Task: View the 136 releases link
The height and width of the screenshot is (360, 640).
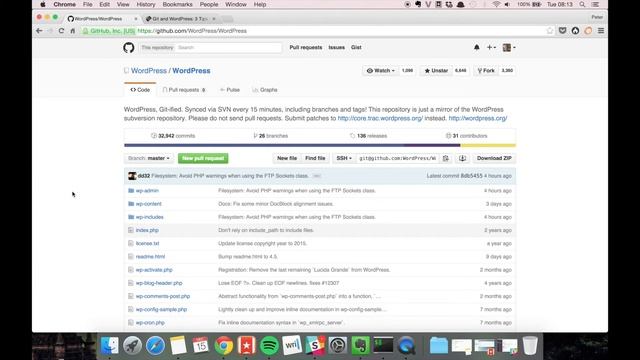Action: [368, 136]
